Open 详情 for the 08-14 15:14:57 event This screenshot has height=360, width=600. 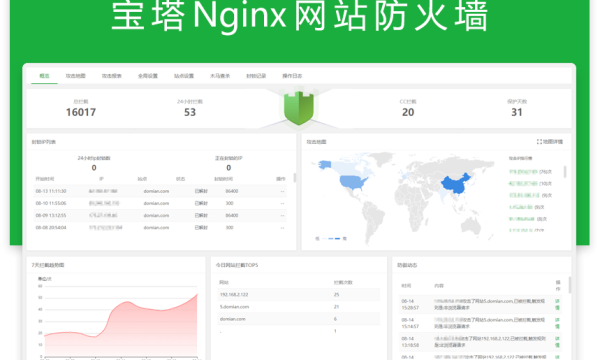tap(558, 323)
